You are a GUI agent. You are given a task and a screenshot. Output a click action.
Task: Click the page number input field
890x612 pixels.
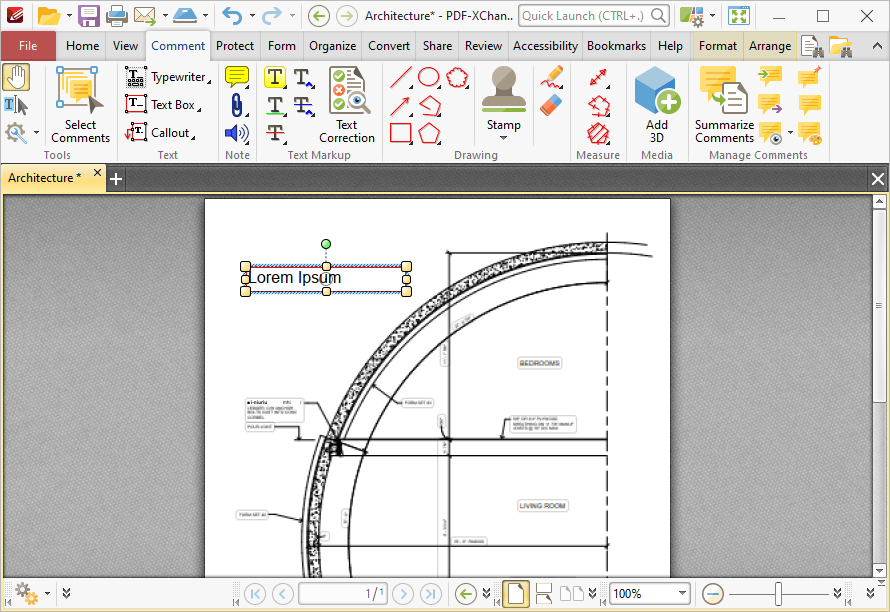click(x=343, y=594)
